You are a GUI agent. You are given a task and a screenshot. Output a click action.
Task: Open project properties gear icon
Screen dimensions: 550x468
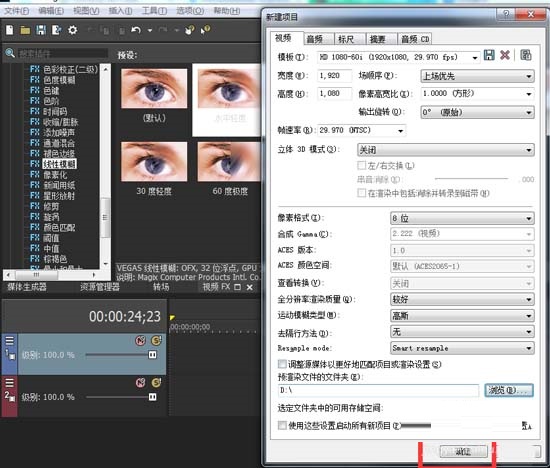73,30
